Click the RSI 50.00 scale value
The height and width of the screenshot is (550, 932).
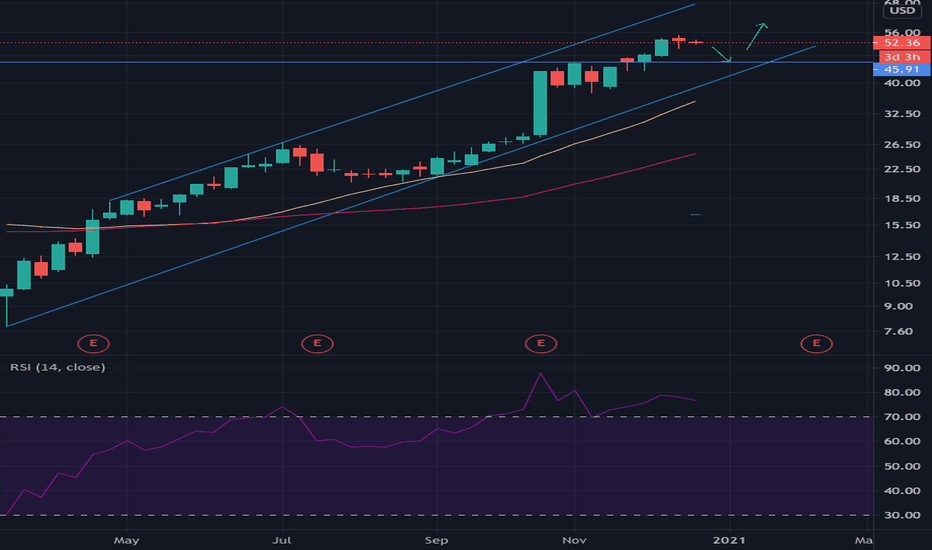pos(902,466)
